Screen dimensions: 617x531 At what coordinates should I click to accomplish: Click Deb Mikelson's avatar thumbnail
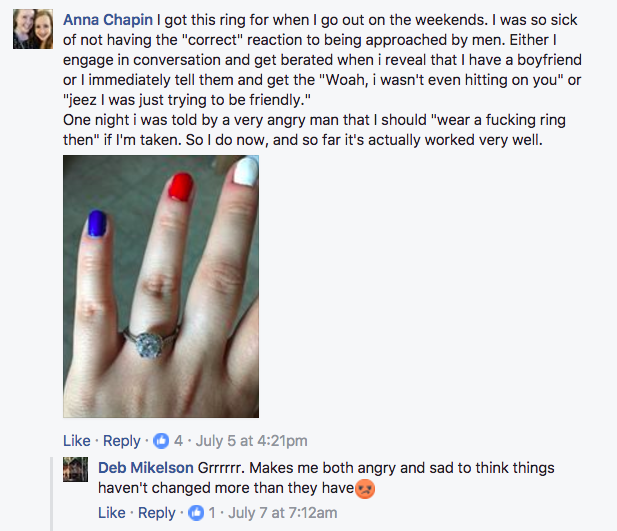pyautogui.click(x=77, y=470)
